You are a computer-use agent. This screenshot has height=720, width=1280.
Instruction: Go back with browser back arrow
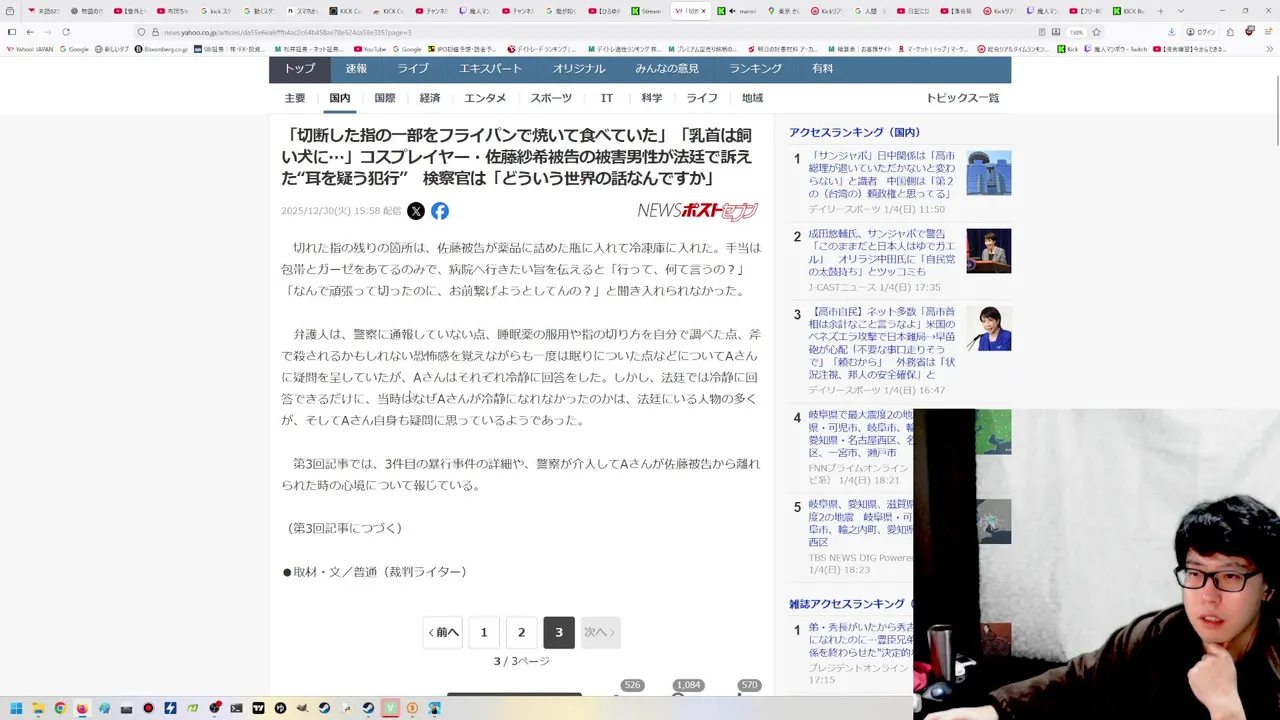click(30, 32)
